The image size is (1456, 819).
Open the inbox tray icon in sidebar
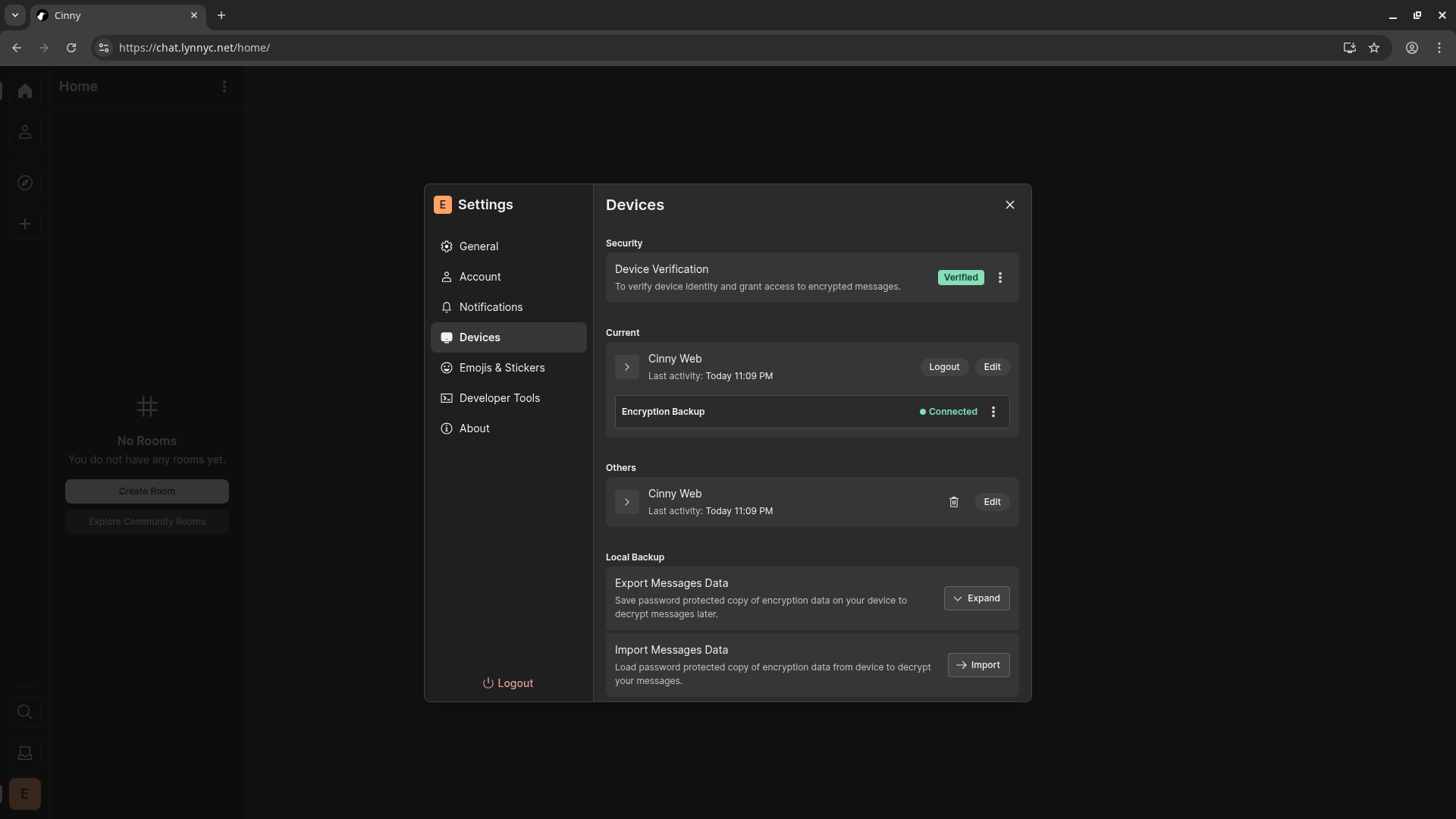(x=25, y=753)
